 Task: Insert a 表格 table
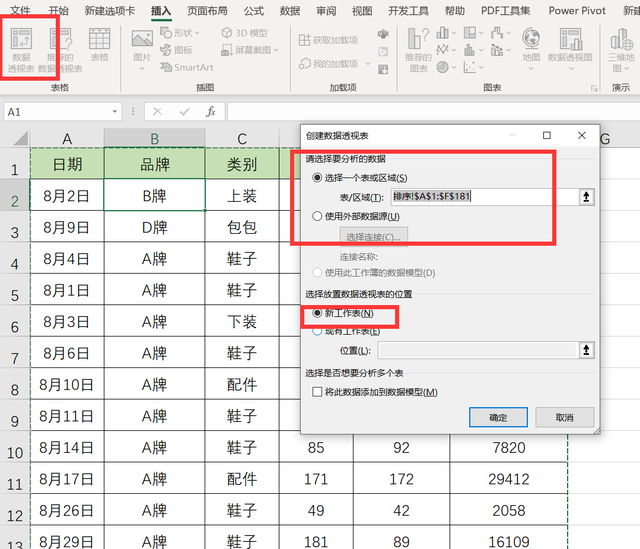tap(100, 45)
